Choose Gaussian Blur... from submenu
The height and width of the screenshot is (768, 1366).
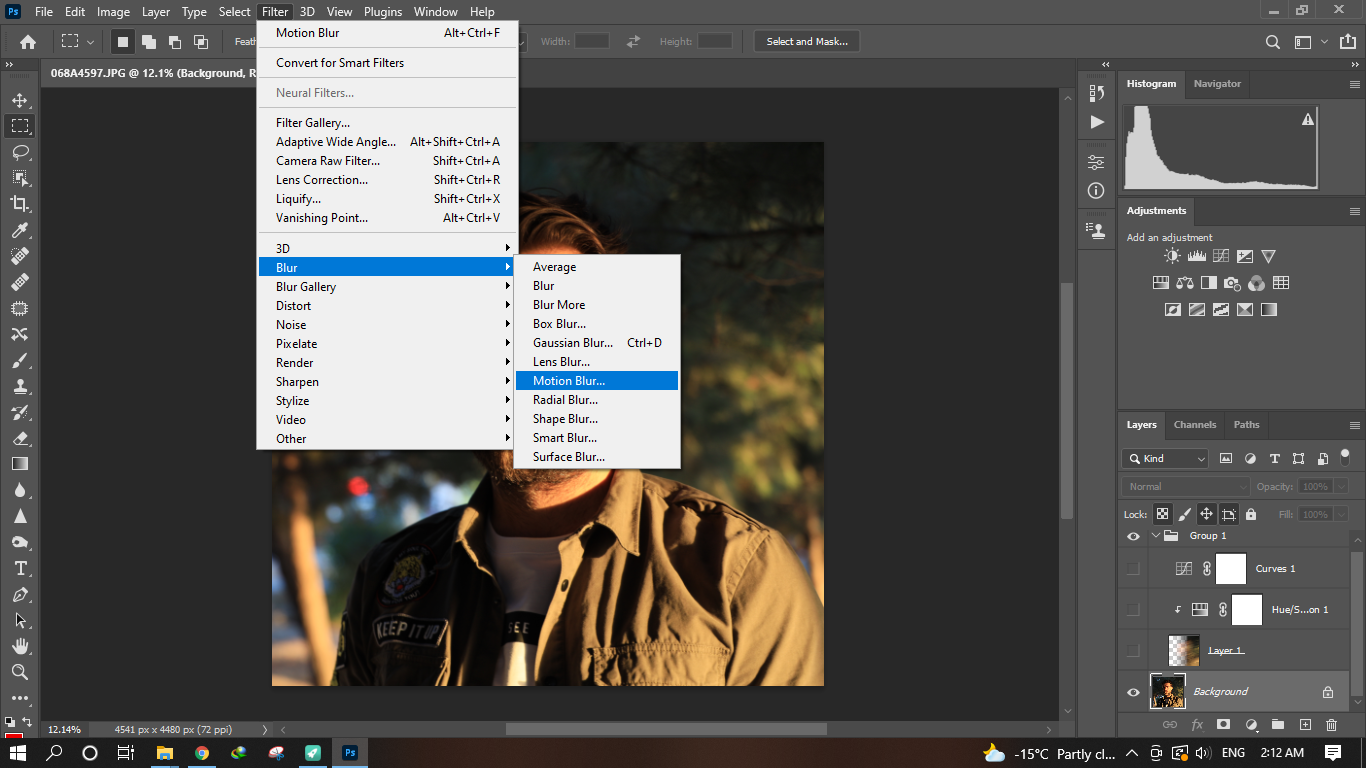pyautogui.click(x=597, y=343)
